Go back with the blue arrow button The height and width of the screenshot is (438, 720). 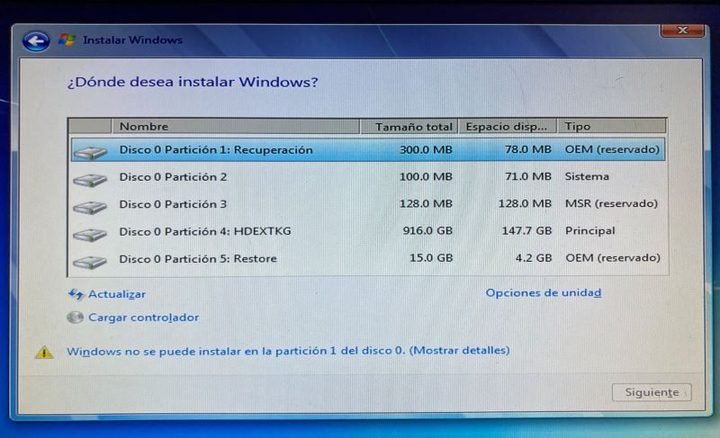pyautogui.click(x=36, y=41)
